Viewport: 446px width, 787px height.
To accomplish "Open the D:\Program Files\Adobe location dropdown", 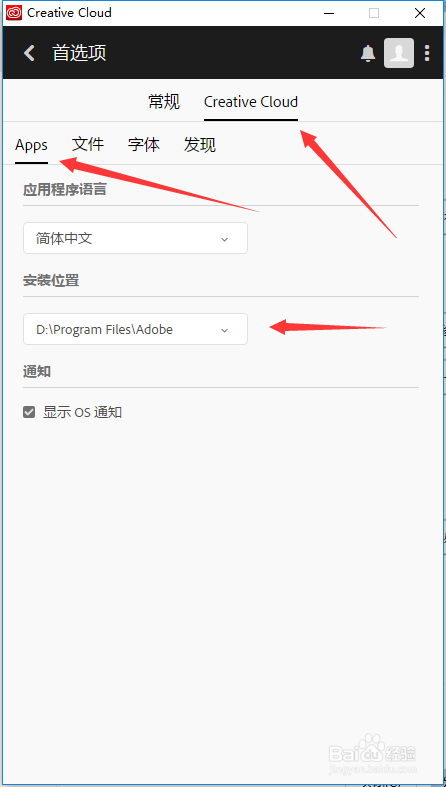I will 135,329.
